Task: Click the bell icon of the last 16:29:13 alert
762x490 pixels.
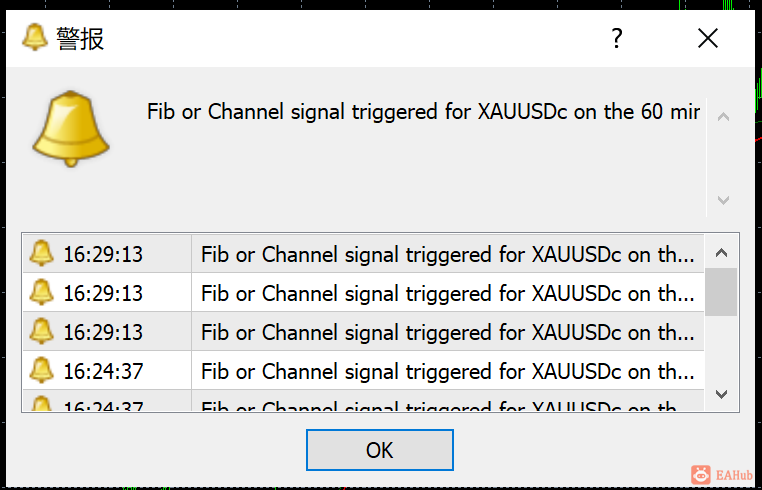Action: (x=41, y=332)
